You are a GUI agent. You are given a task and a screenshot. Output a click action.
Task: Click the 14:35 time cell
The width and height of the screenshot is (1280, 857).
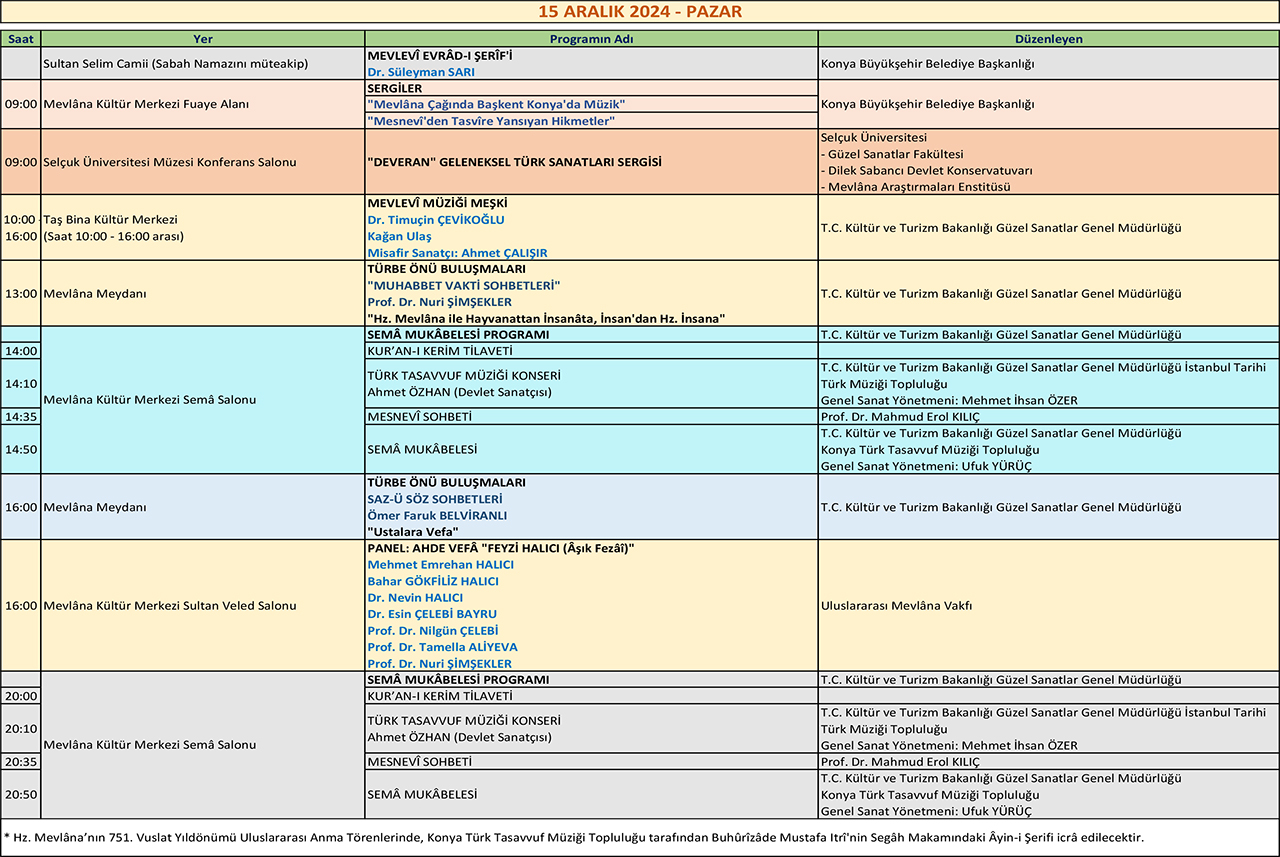[20, 417]
